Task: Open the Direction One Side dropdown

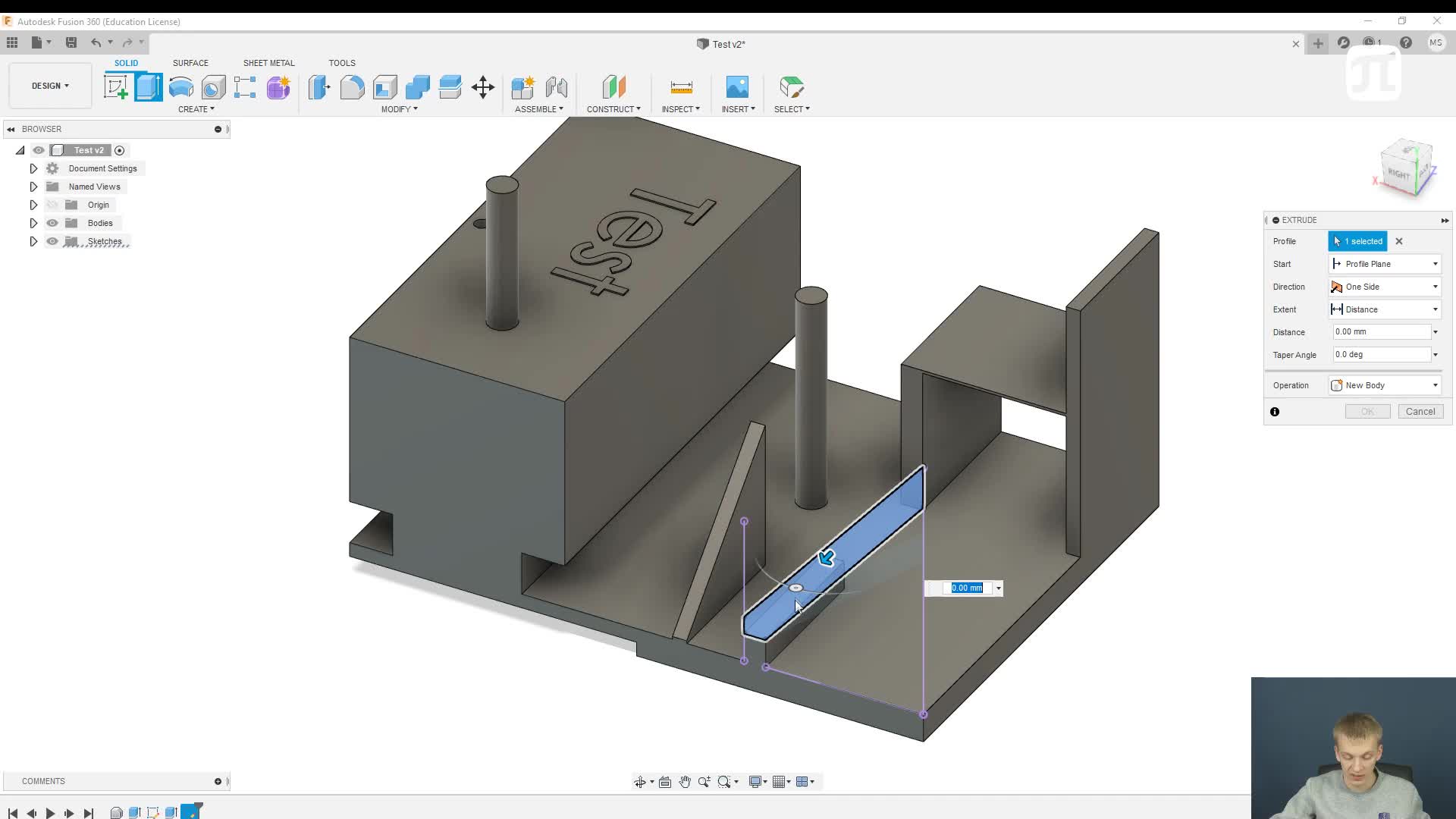Action: [x=1385, y=287]
